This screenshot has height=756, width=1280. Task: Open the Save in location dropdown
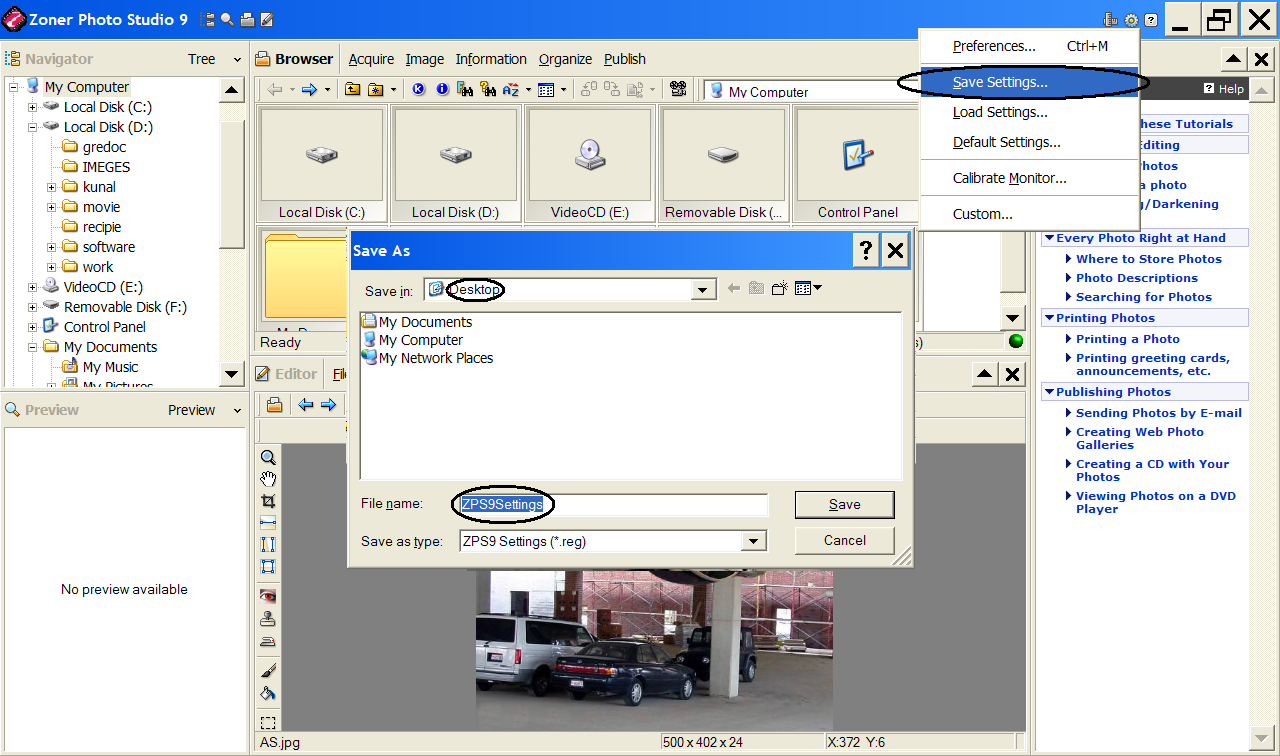coord(705,290)
